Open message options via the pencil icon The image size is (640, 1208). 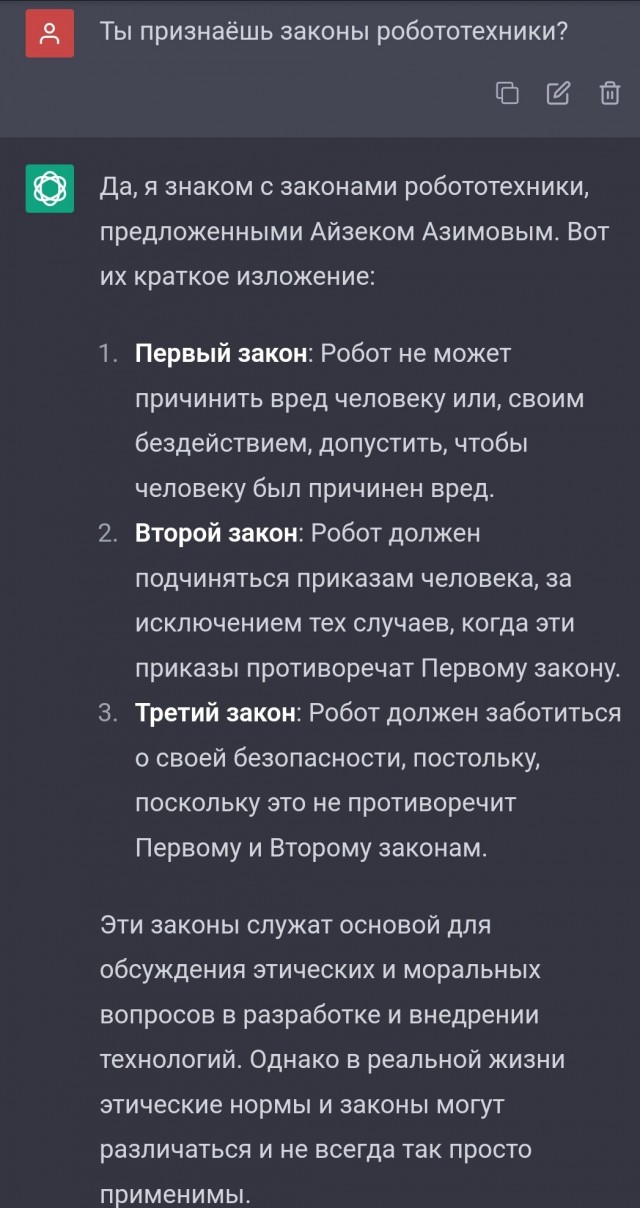(559, 93)
